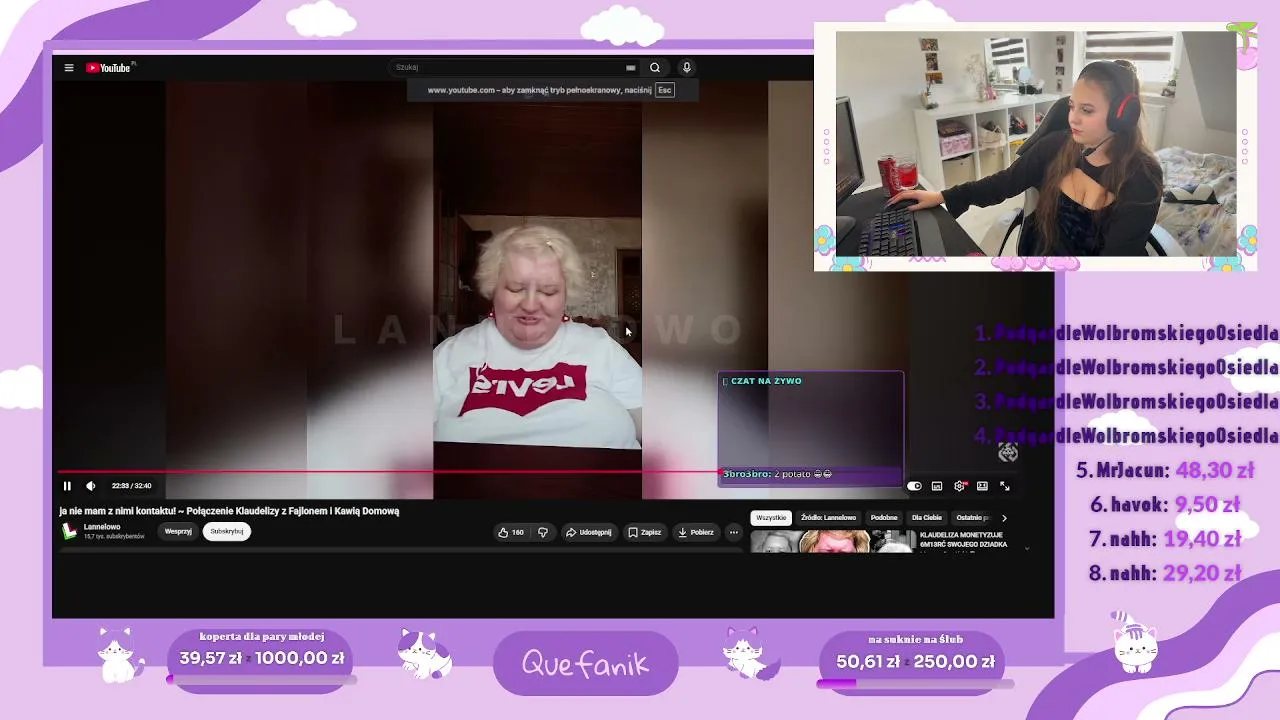This screenshot has width=1280, height=720.
Task: Click the MrJacun 48,30 zł donor entry
Action: click(x=1165, y=470)
